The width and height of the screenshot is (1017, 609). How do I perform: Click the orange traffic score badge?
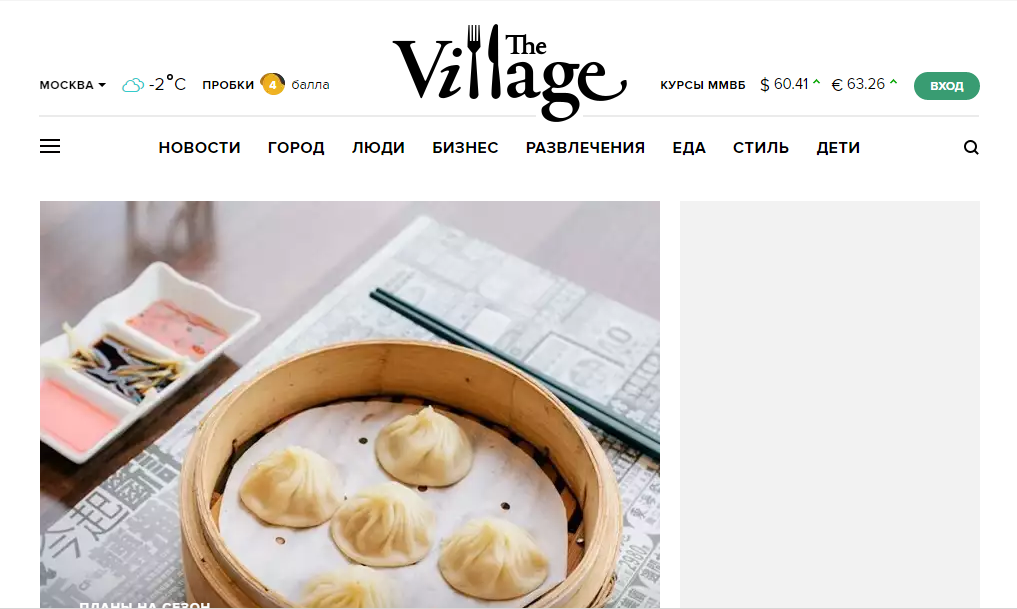272,84
